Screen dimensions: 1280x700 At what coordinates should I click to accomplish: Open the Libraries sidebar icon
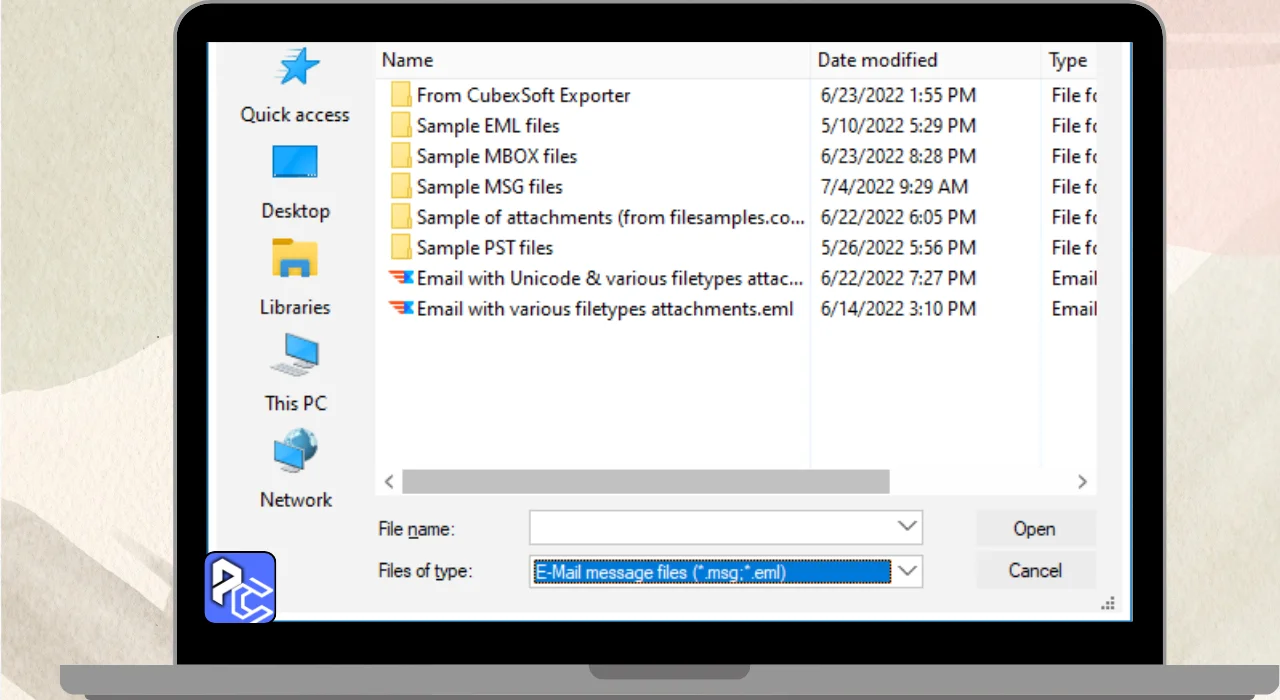(x=295, y=259)
